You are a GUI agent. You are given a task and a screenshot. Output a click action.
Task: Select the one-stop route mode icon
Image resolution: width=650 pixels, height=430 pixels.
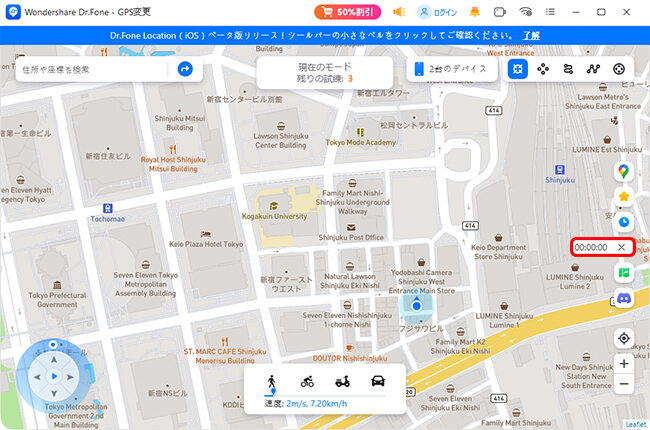click(568, 69)
